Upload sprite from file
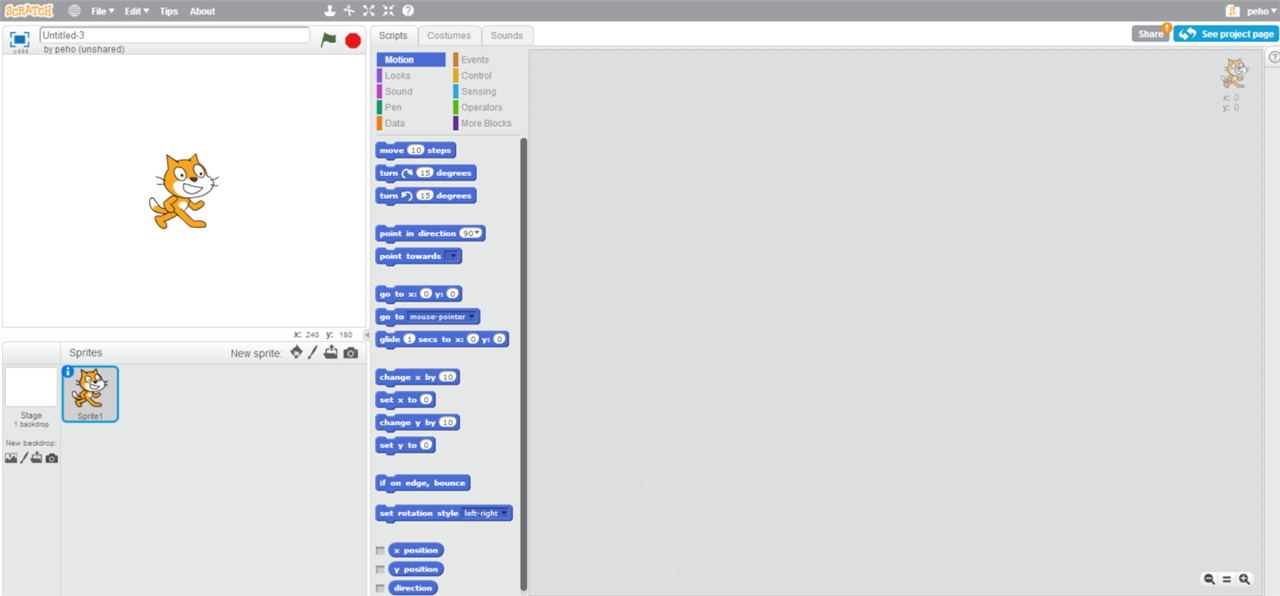Viewport: 1280px width, 596px height. [330, 353]
